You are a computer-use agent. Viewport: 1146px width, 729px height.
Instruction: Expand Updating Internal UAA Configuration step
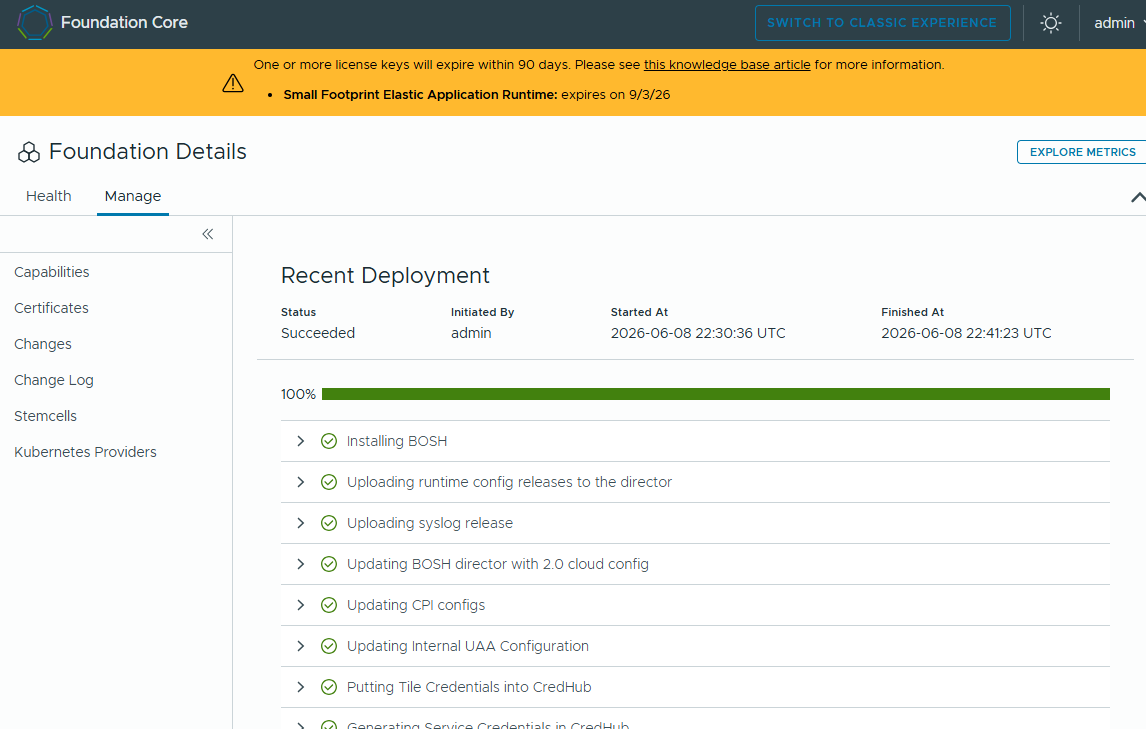pyautogui.click(x=300, y=646)
